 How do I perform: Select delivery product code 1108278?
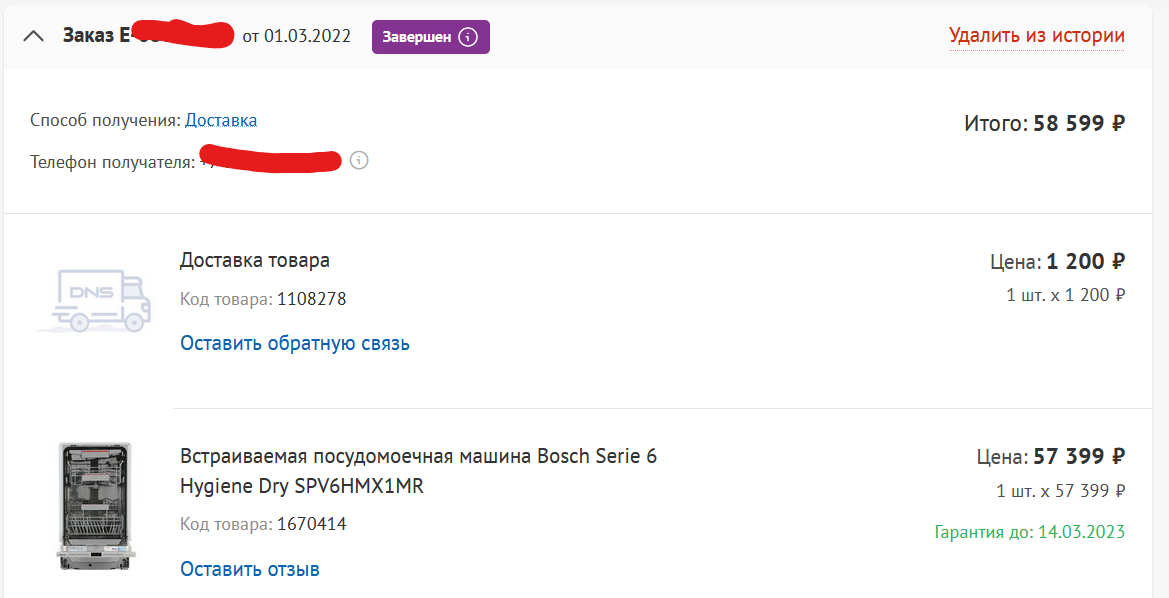[312, 300]
